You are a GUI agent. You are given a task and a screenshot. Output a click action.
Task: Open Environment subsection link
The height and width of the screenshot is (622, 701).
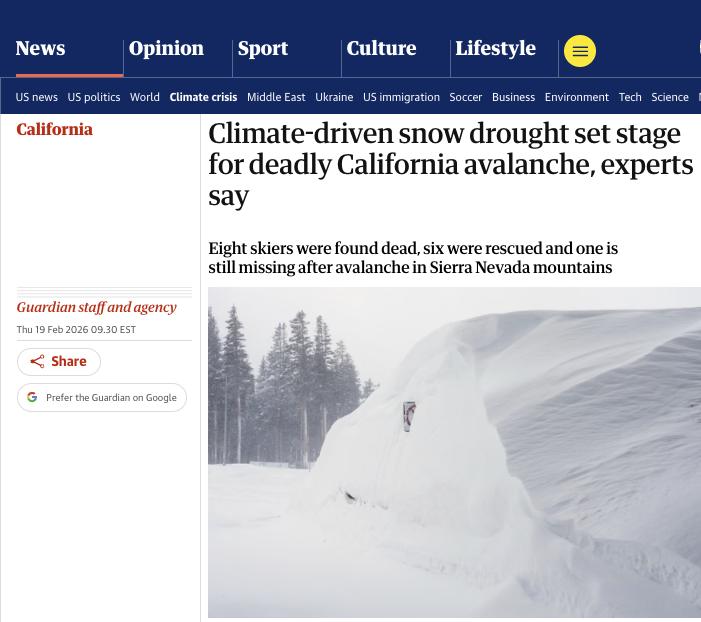(577, 97)
